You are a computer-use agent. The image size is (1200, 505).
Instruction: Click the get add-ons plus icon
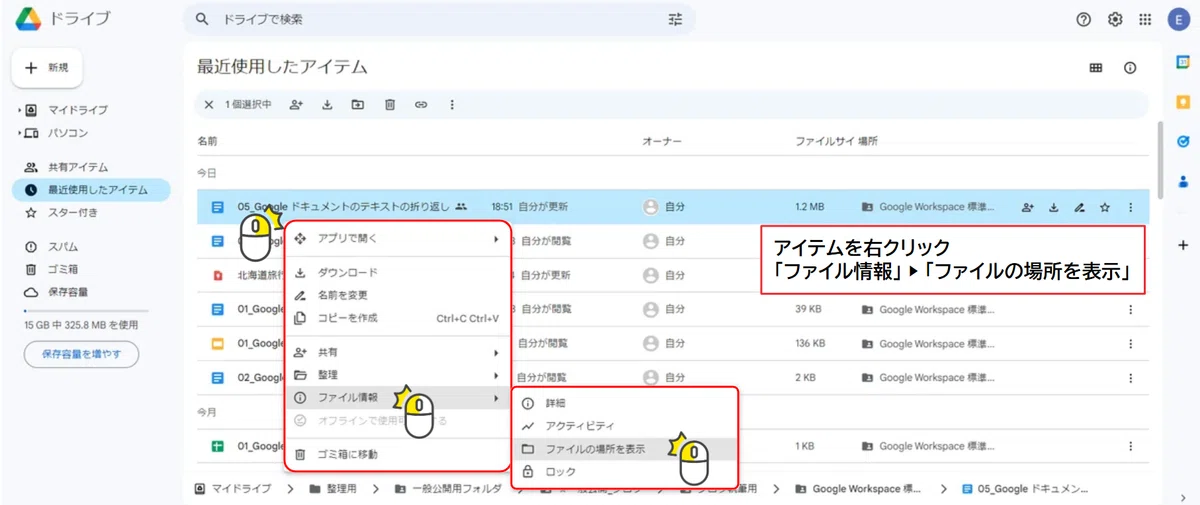coord(1183,244)
